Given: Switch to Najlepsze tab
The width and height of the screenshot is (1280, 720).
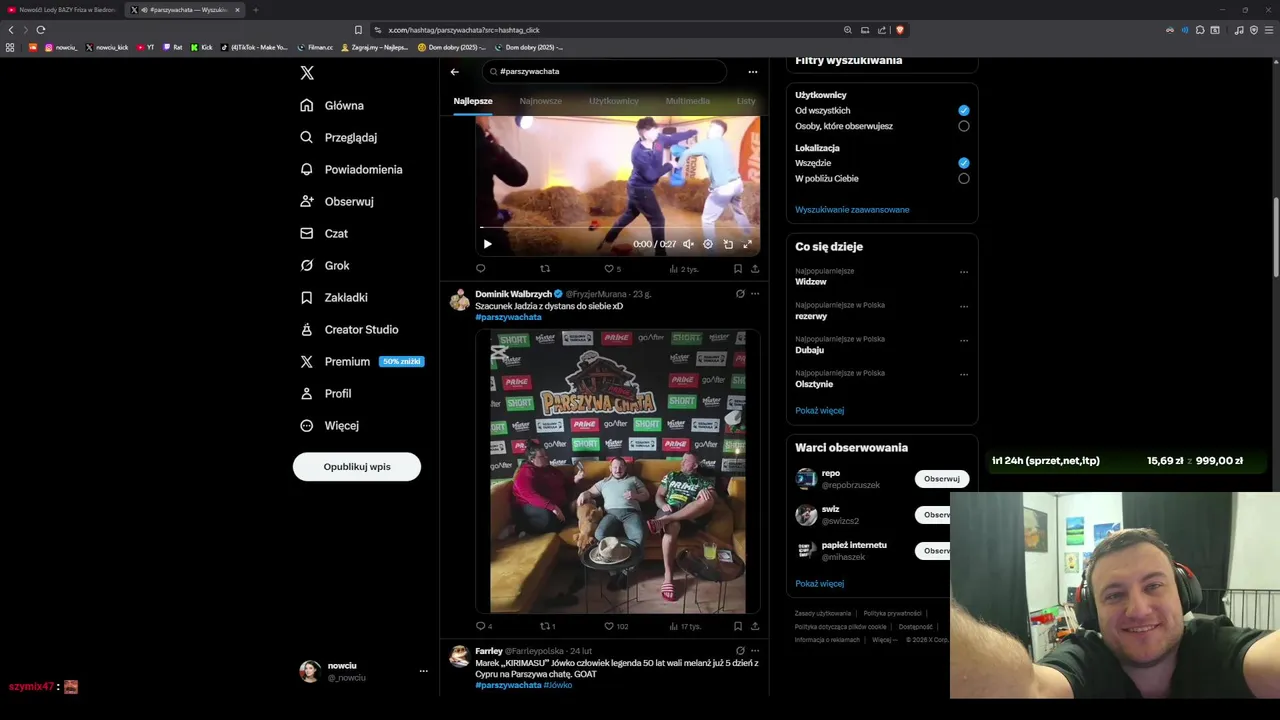Looking at the screenshot, I should pyautogui.click(x=473, y=101).
